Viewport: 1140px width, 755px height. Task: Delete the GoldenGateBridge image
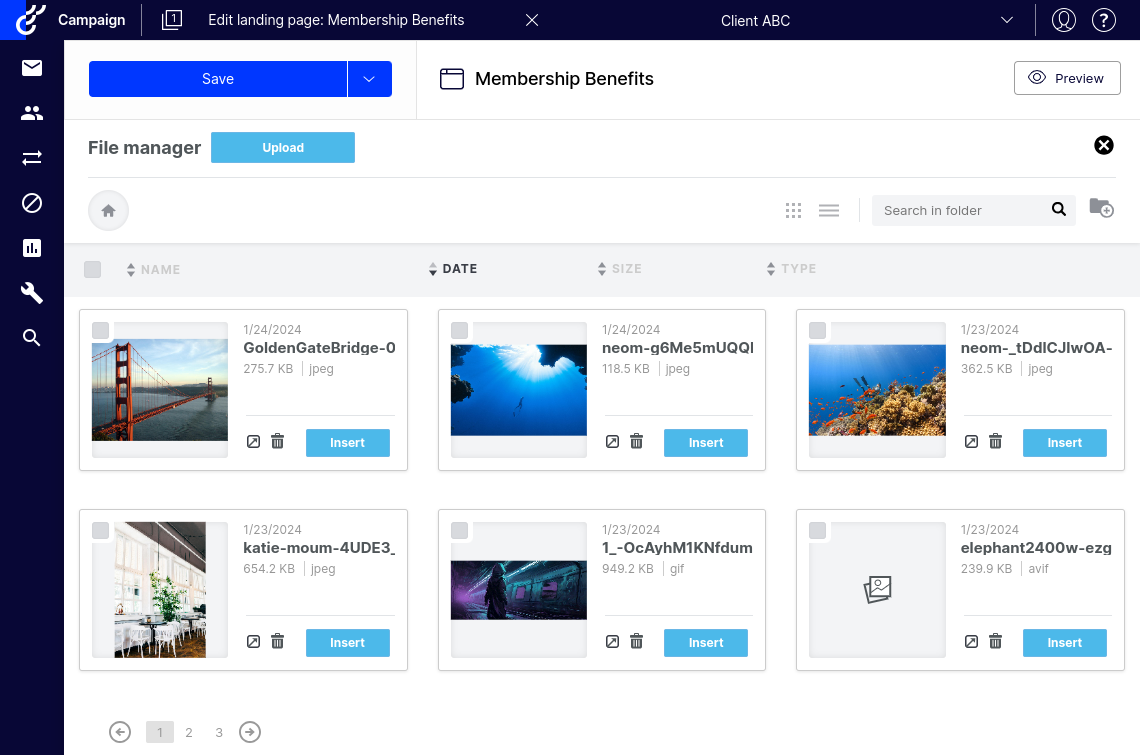pyautogui.click(x=278, y=442)
